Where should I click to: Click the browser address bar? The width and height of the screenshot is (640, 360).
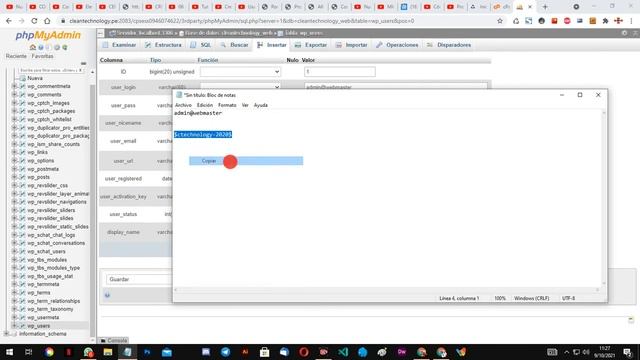(x=278, y=21)
